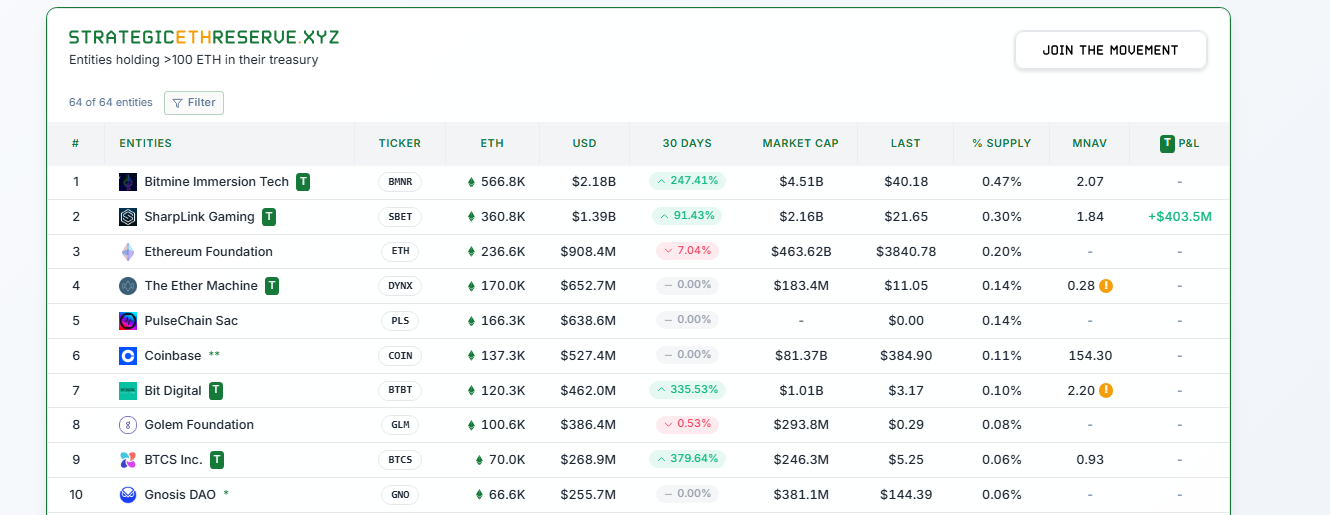Sort by the USD column header
The width and height of the screenshot is (1330, 515).
tap(585, 144)
